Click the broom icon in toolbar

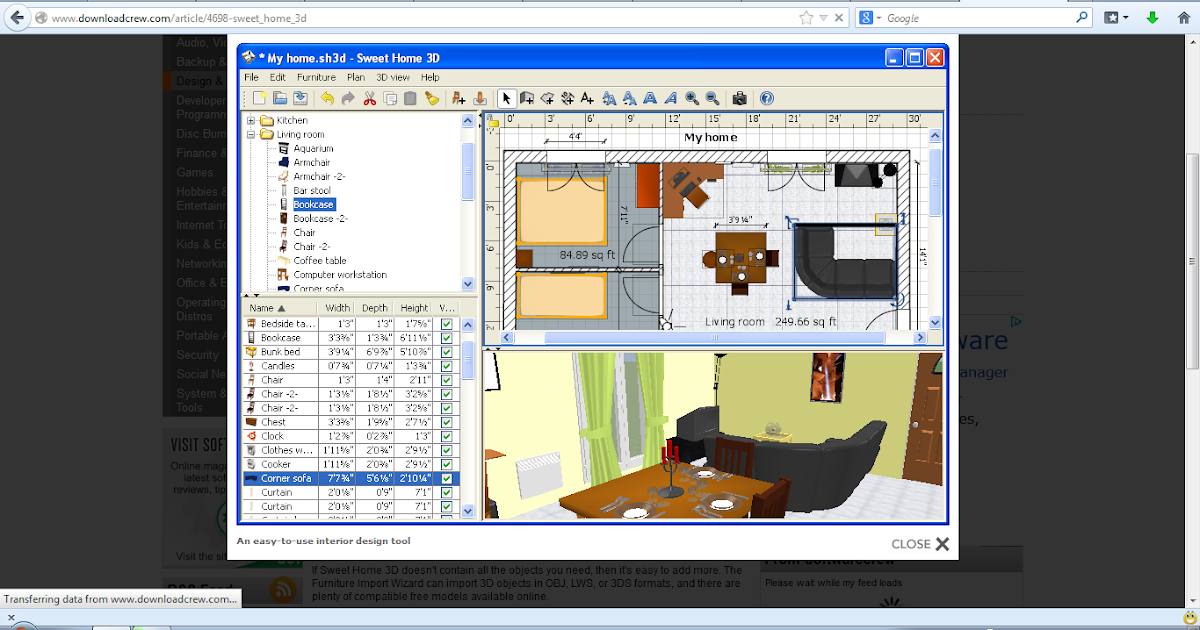(431, 98)
